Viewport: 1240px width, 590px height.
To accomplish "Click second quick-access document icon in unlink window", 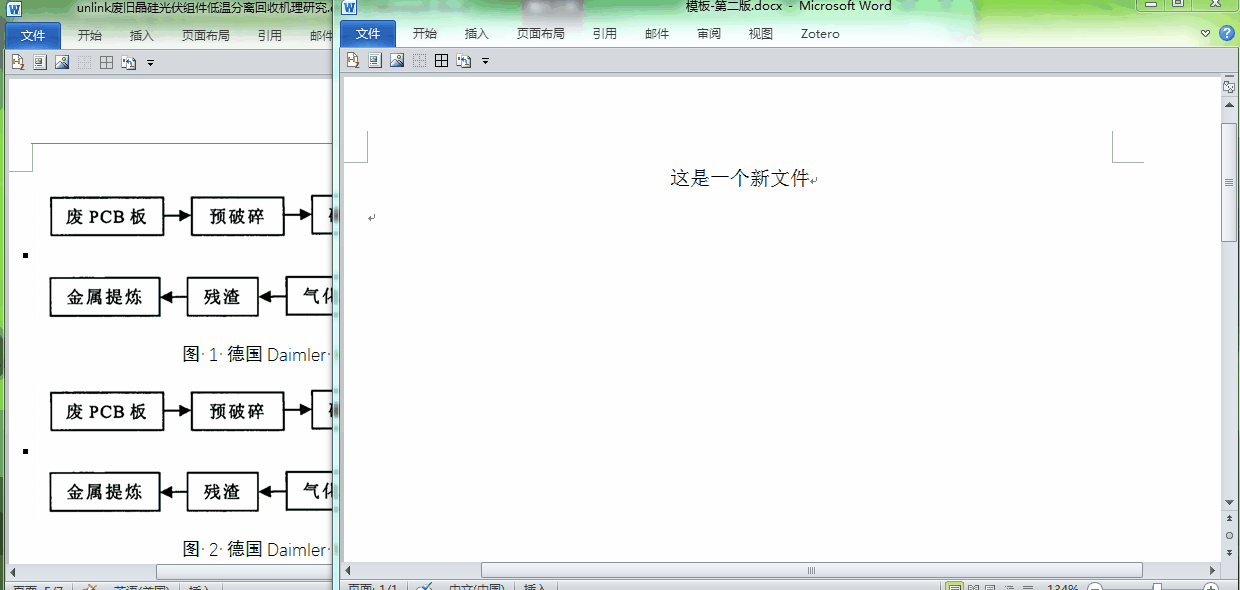I will [39, 63].
